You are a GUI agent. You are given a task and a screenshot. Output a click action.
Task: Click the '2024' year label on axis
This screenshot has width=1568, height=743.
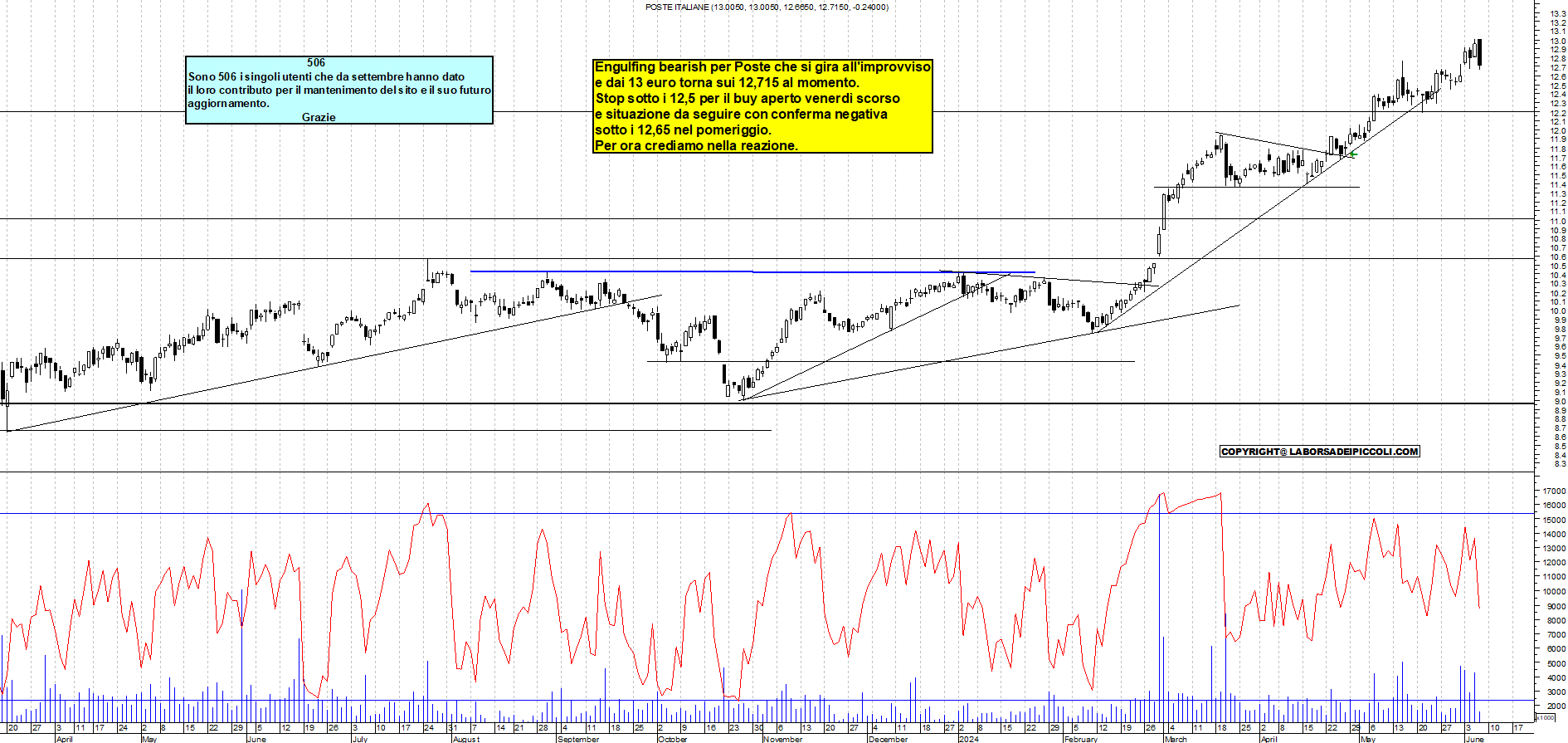[x=968, y=739]
